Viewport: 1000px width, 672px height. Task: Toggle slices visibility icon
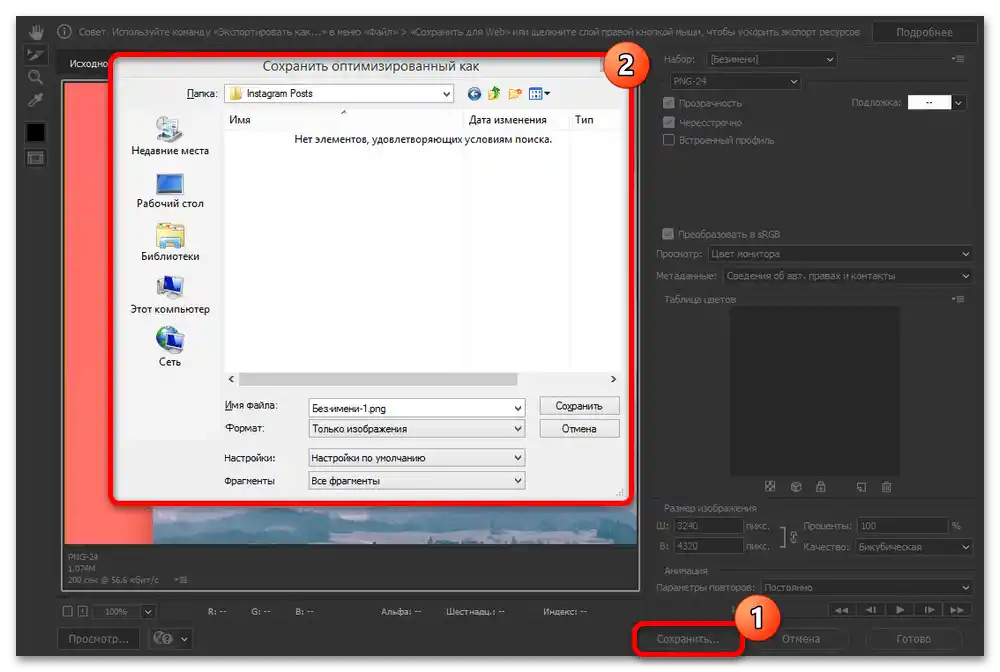pos(36,157)
